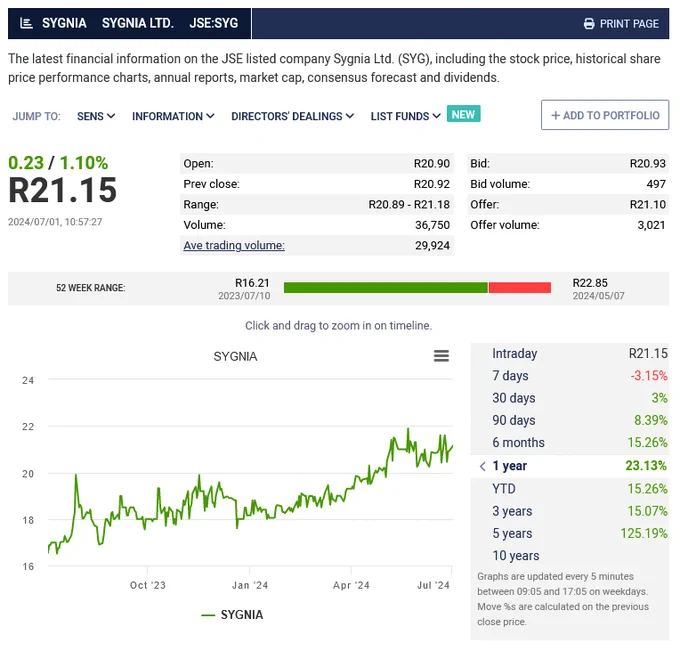Viewport: 680px width, 651px height.
Task: Click the SYGNIA tab in header
Action: (x=64, y=23)
